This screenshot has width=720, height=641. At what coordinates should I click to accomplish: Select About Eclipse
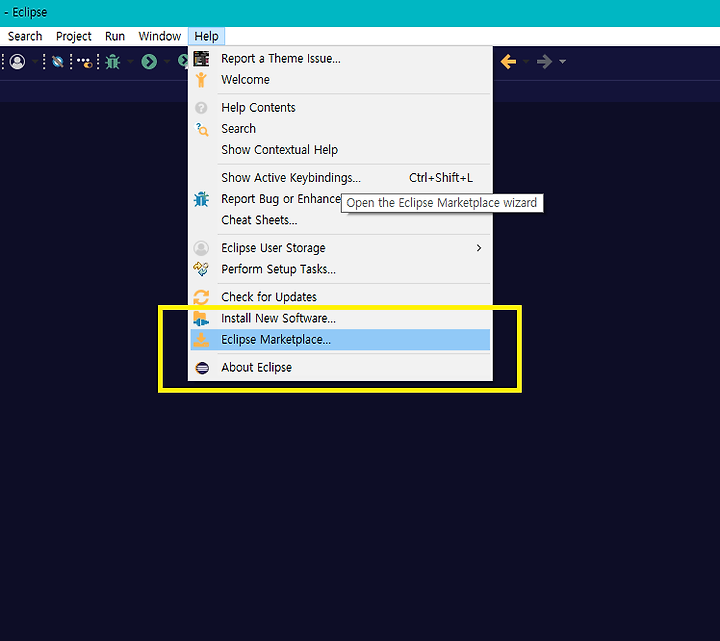tap(340, 367)
